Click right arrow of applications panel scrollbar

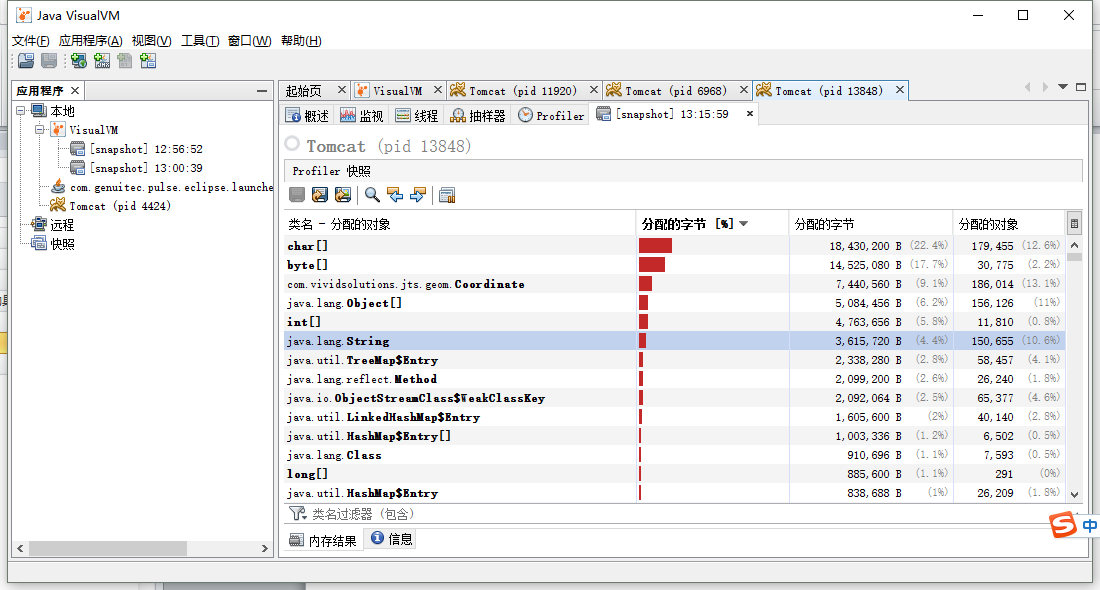pos(264,549)
